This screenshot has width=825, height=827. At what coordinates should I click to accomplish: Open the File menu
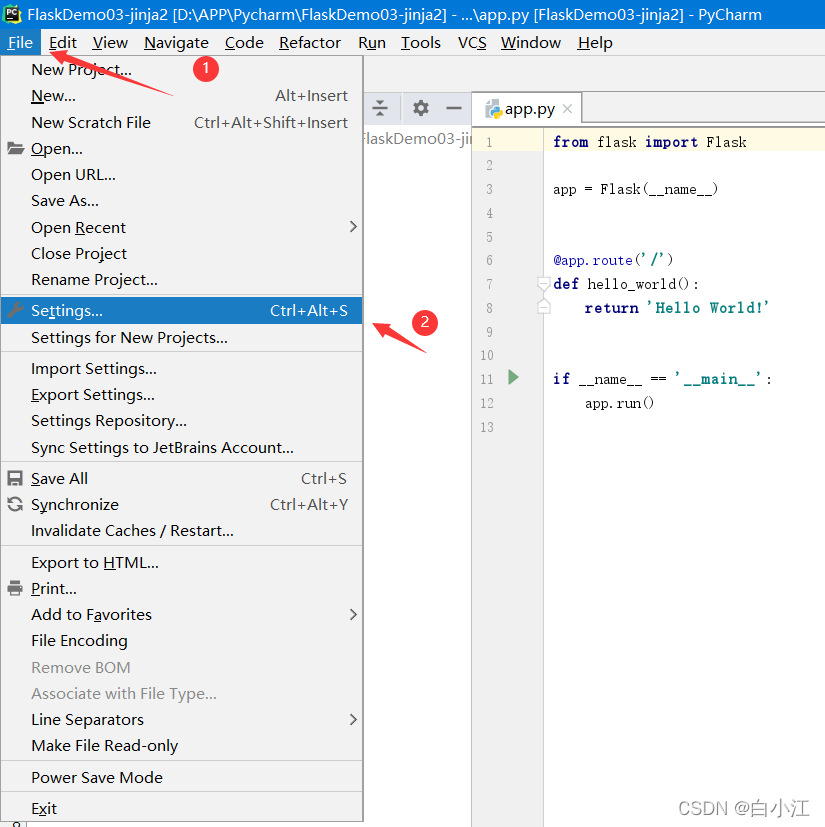[20, 43]
